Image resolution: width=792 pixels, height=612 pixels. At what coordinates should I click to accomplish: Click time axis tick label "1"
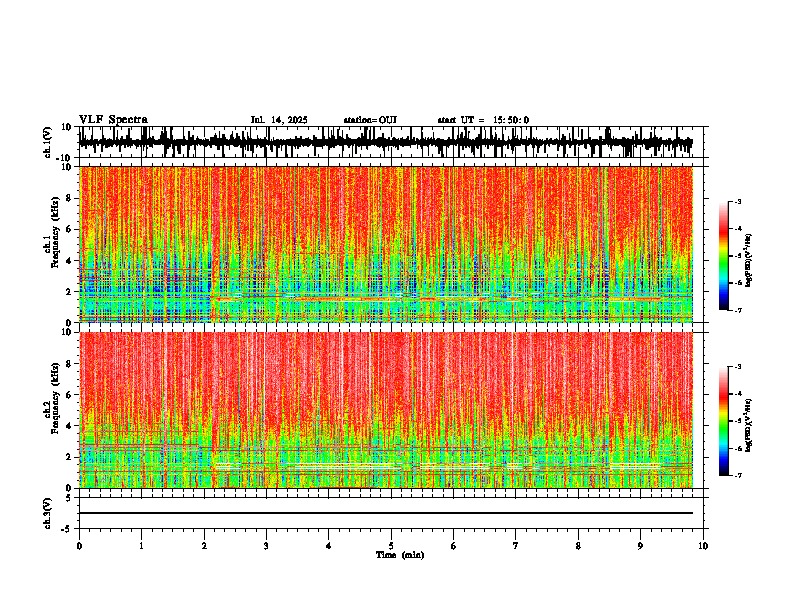[141, 546]
